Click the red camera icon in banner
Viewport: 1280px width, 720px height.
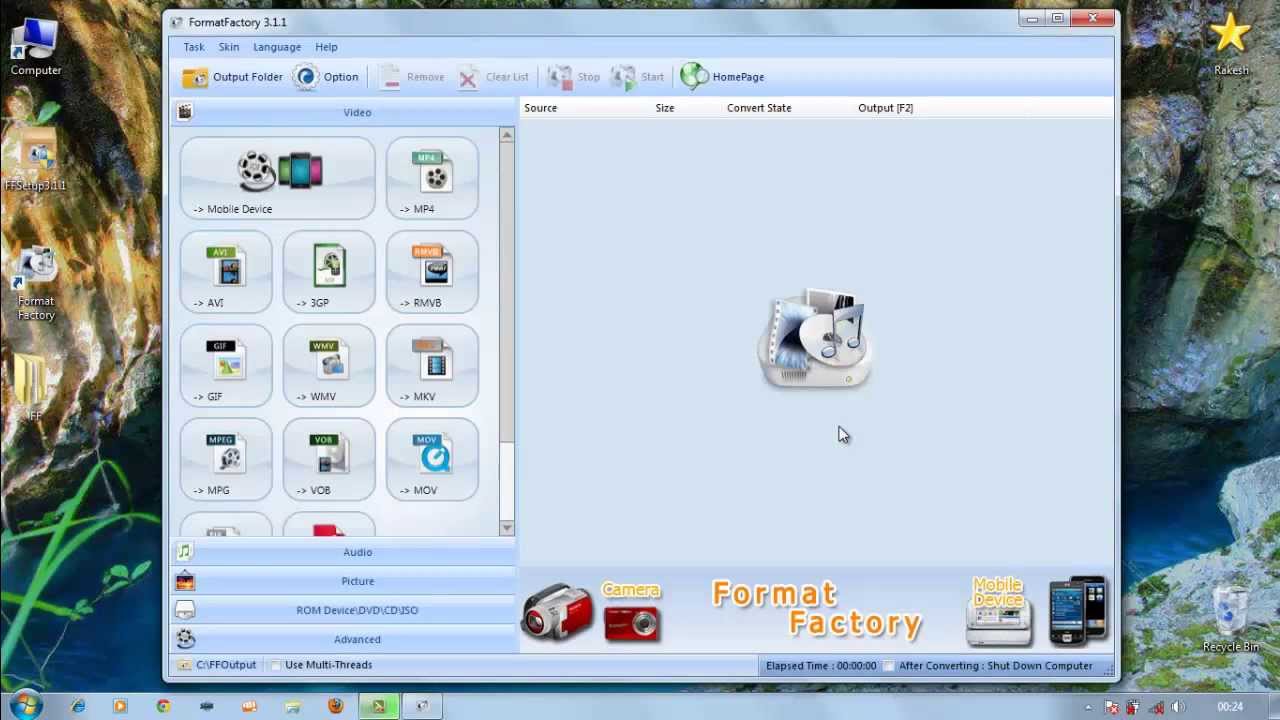pyautogui.click(x=632, y=623)
